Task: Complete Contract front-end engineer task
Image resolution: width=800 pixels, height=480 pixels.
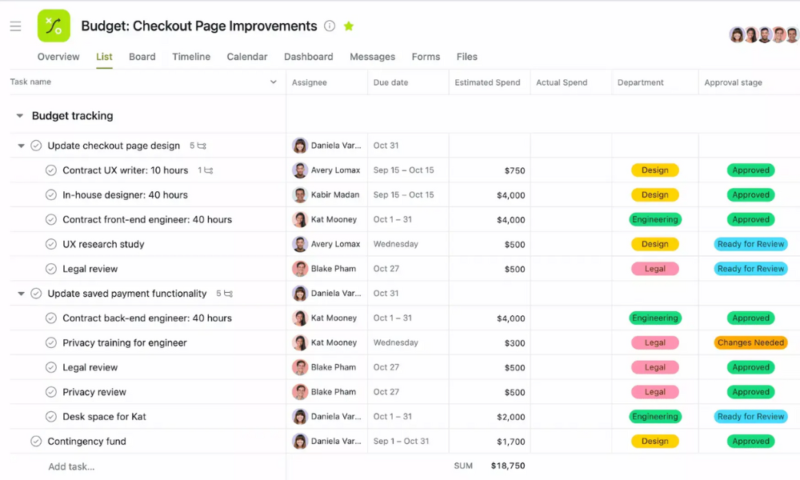Action: coord(51,219)
